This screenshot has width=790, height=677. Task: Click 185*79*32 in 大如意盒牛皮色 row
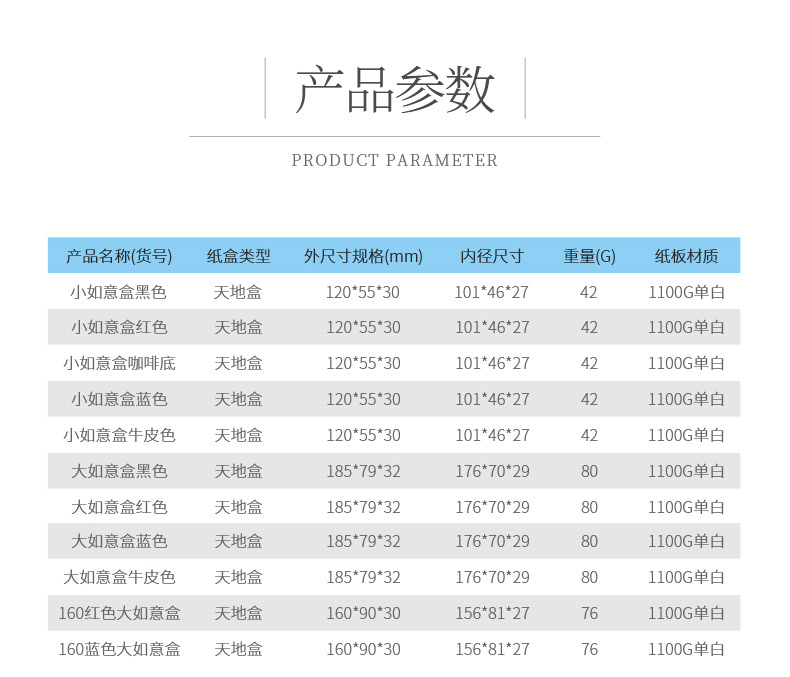coord(363,577)
